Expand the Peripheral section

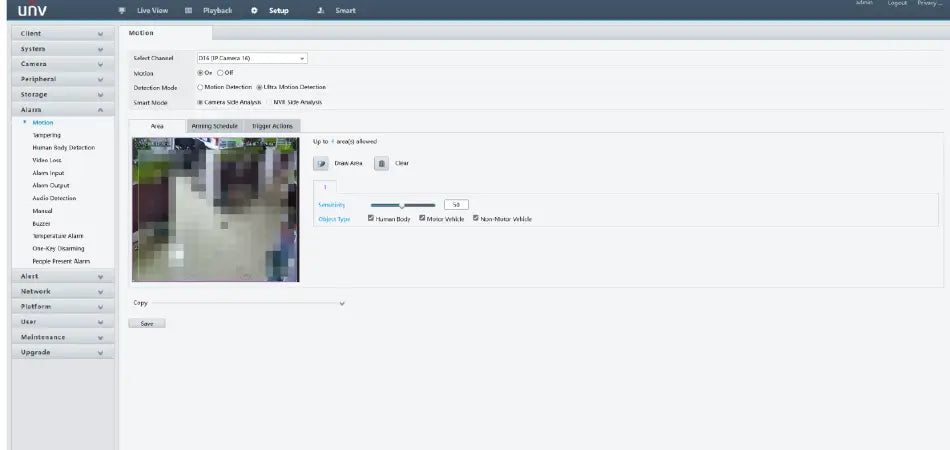62,79
